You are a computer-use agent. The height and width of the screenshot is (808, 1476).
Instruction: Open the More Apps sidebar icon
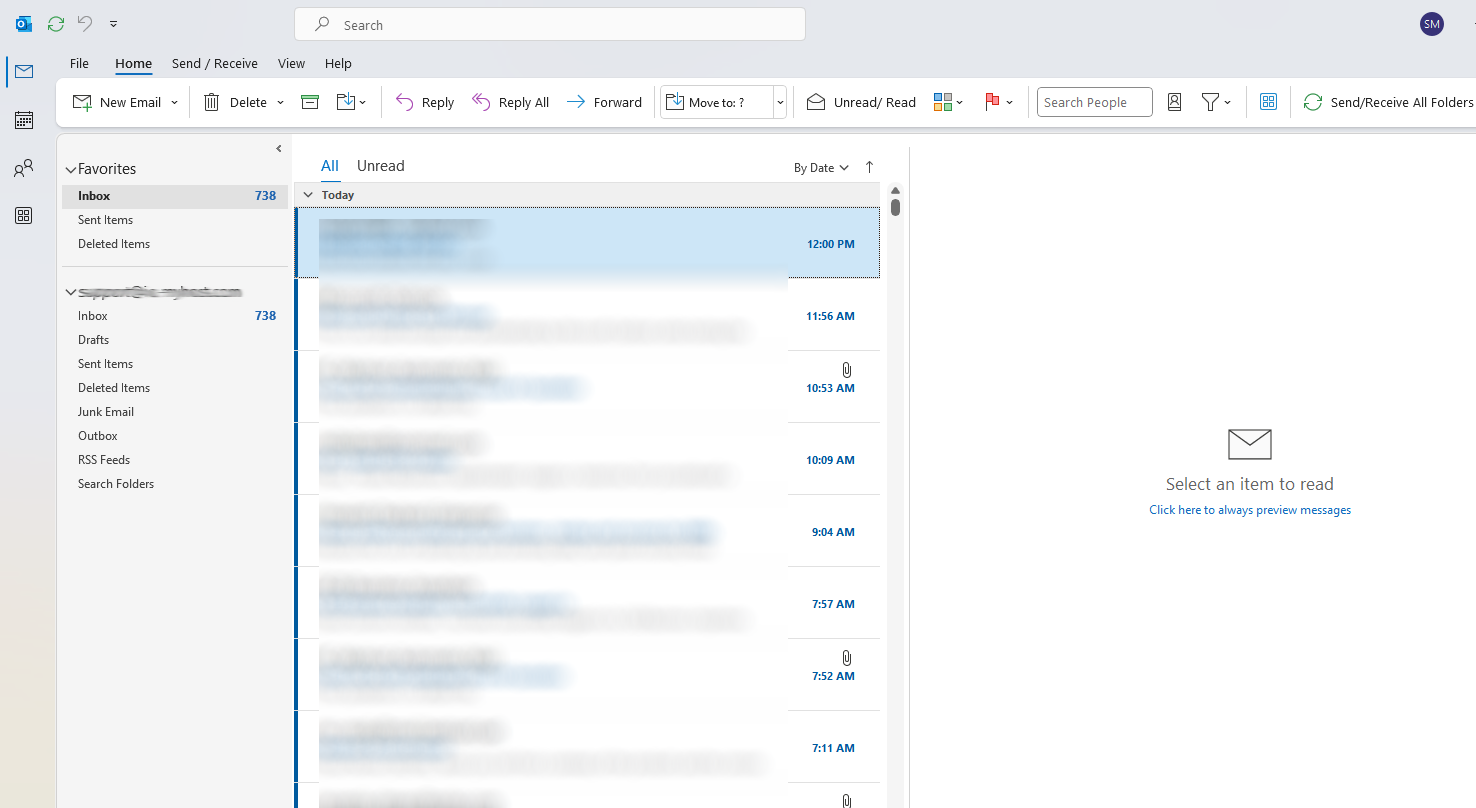coord(24,216)
